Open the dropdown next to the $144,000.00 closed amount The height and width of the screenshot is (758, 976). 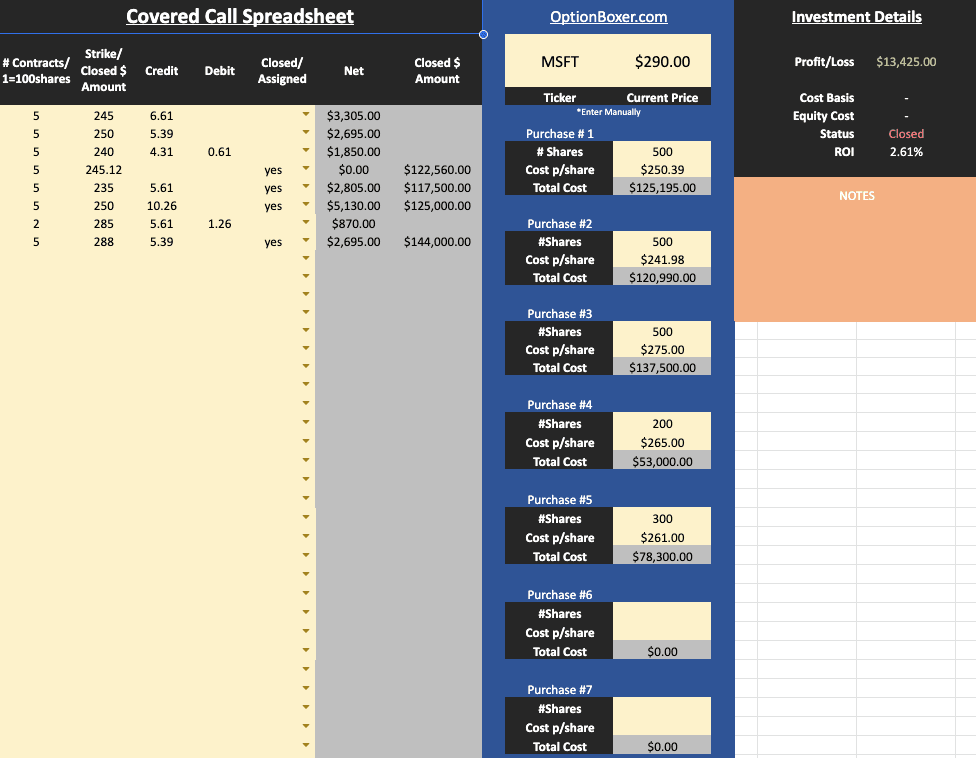[305, 242]
